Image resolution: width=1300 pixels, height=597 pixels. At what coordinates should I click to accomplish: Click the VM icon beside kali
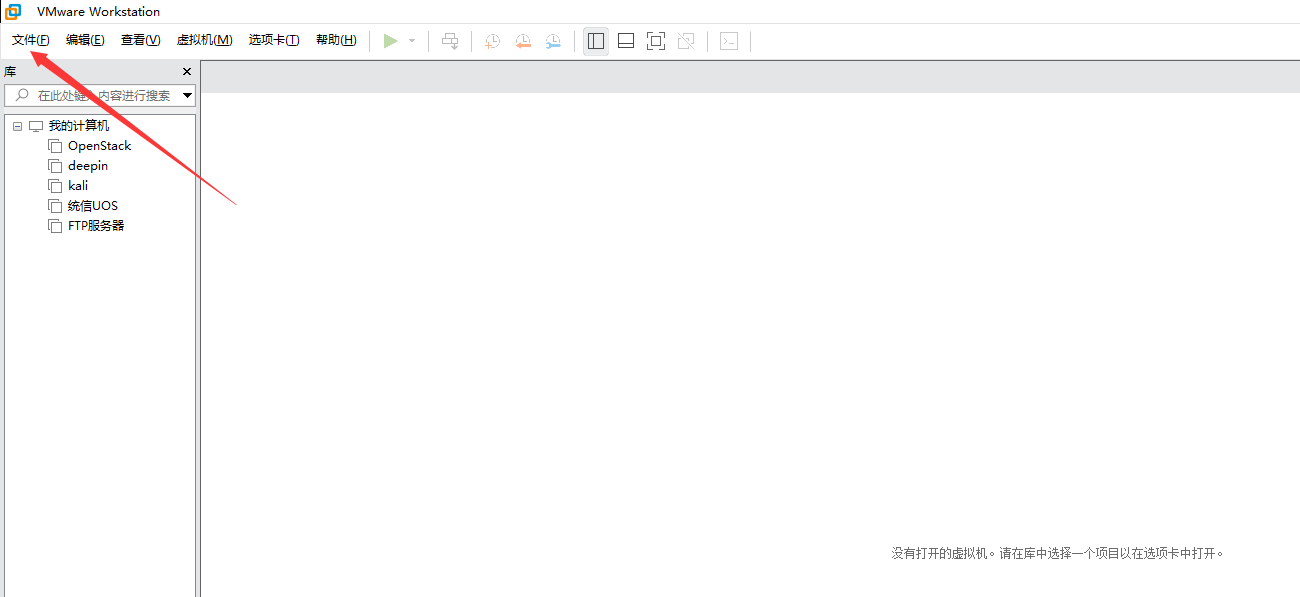(55, 186)
